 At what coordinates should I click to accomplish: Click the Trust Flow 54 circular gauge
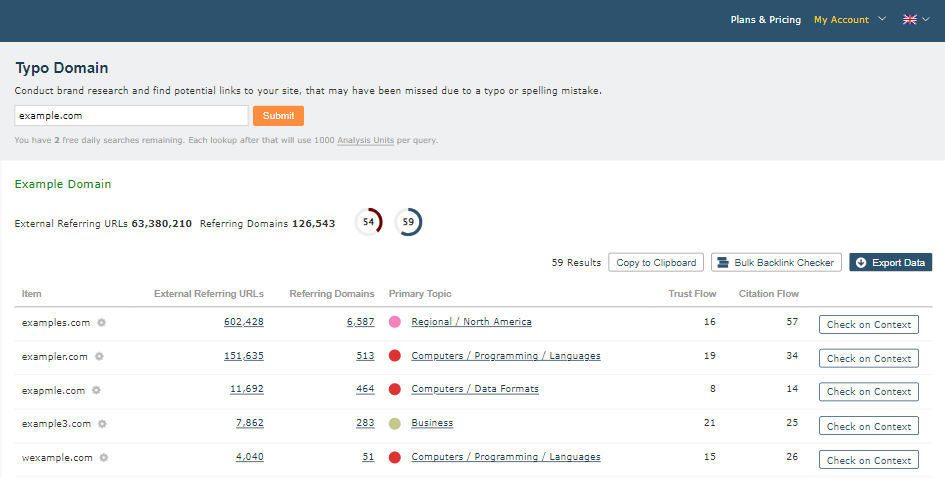(x=368, y=222)
